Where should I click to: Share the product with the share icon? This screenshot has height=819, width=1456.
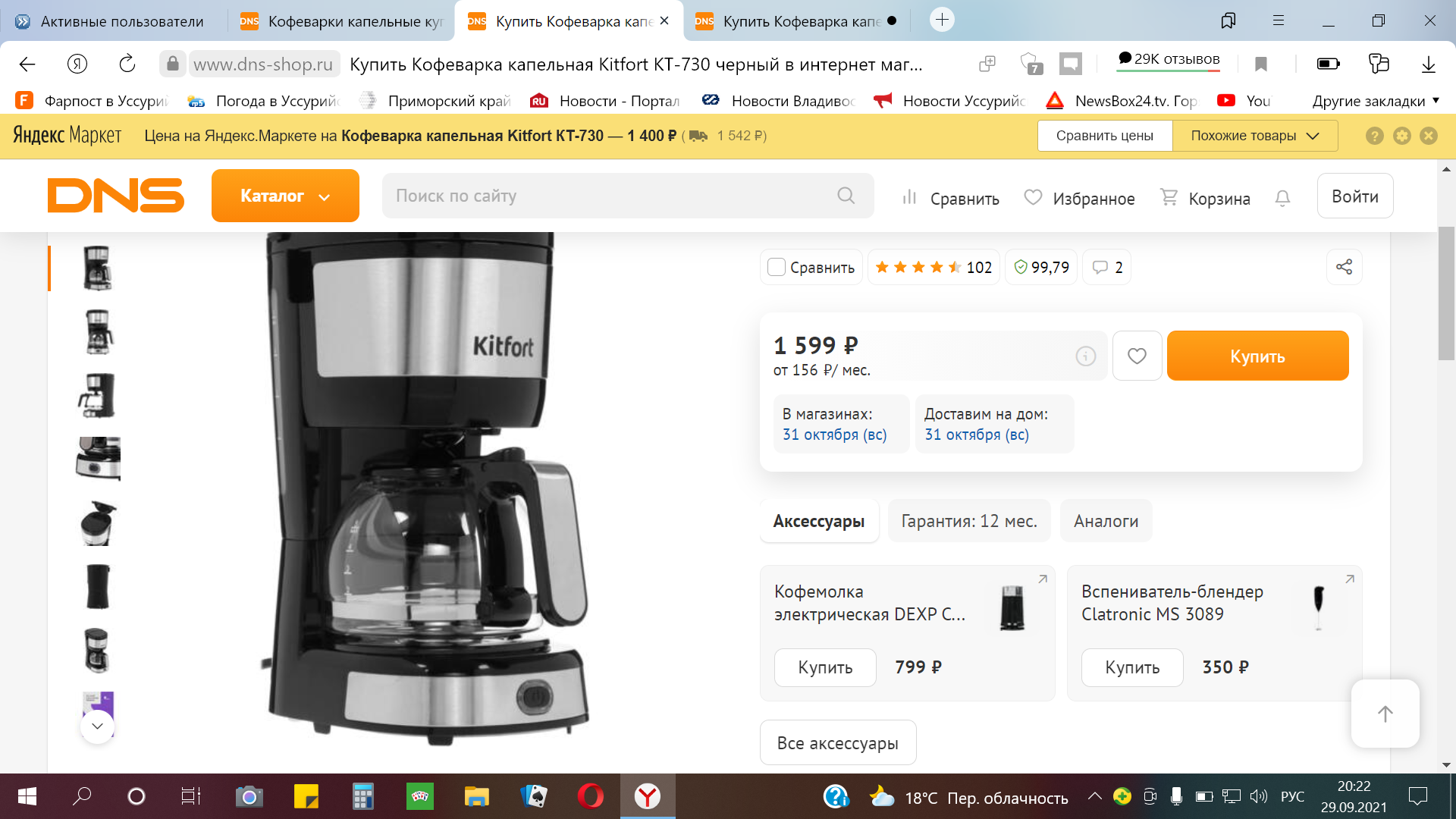tap(1344, 267)
